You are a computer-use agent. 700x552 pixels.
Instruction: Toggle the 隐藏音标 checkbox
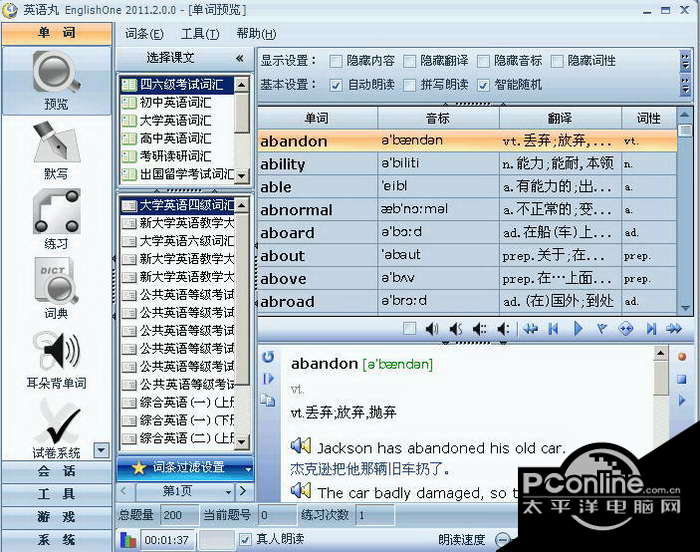click(483, 61)
